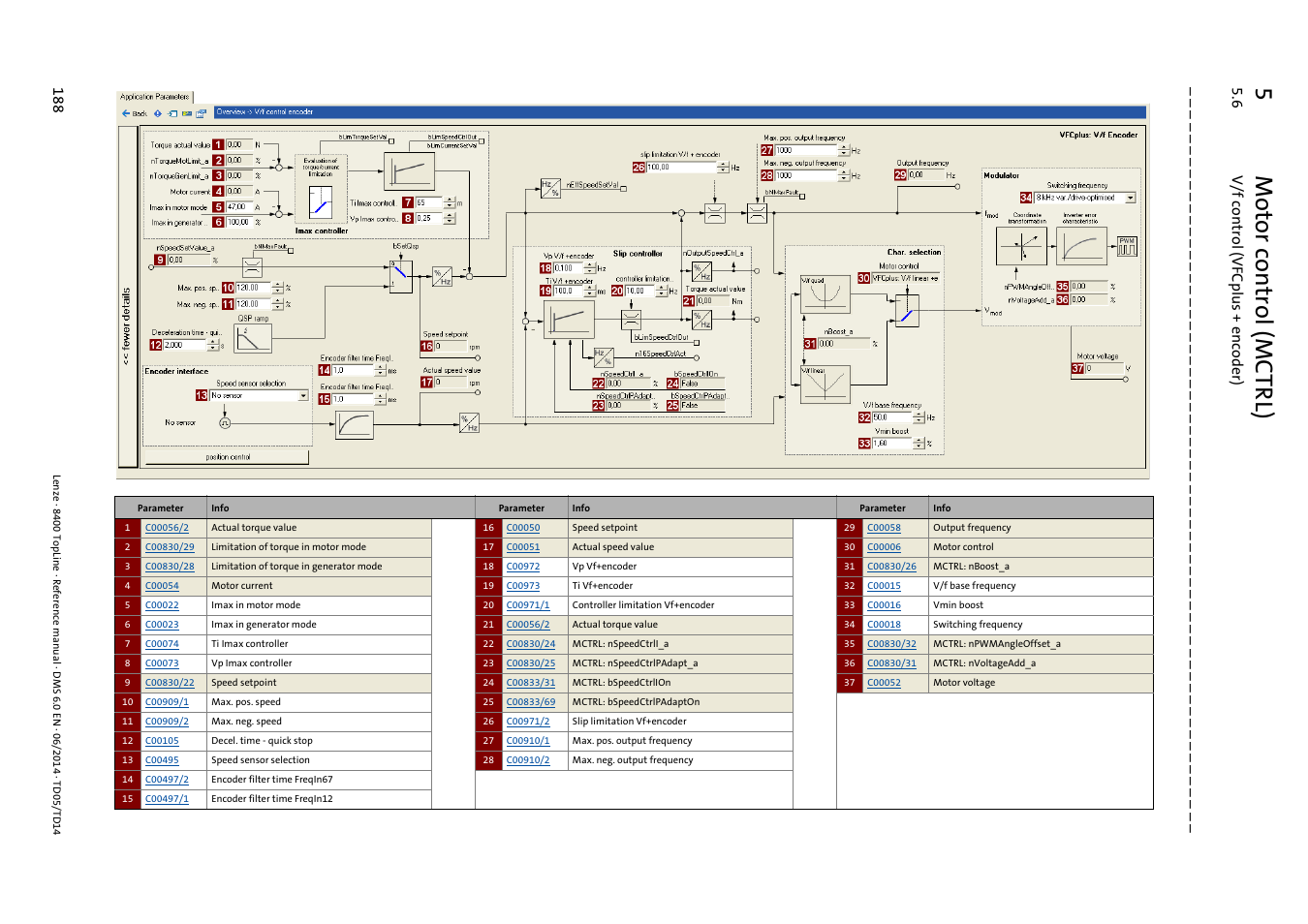
Task: Click the Imax in motor mode field
Action: point(238,206)
